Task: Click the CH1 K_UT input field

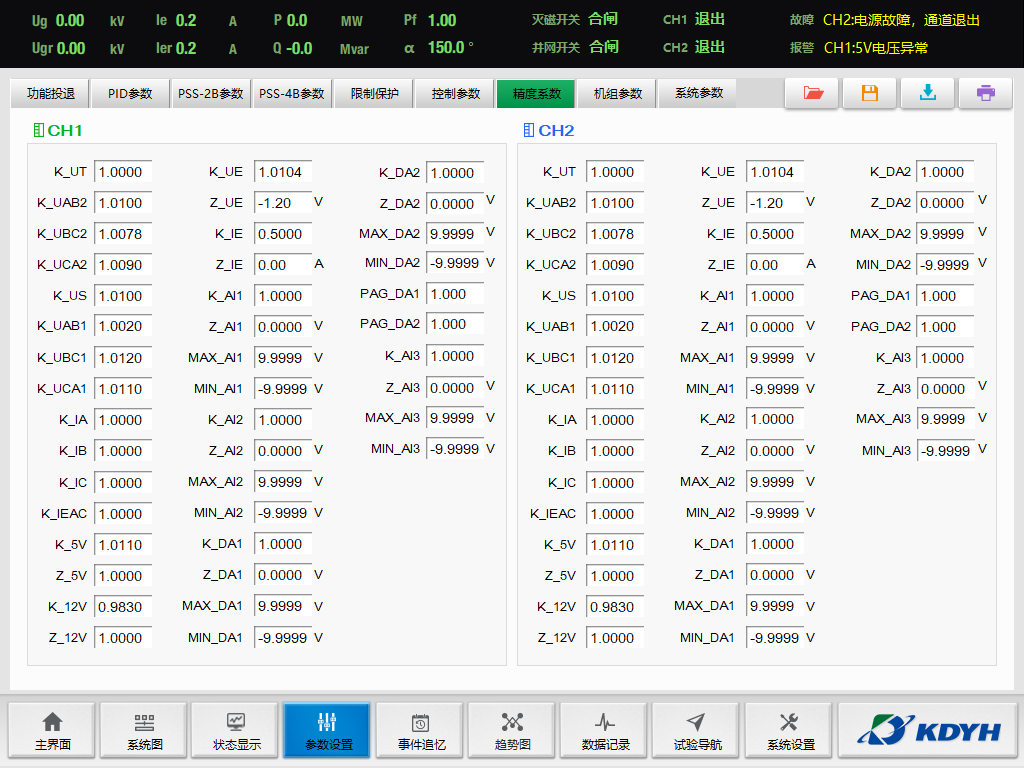Action: click(x=122, y=172)
